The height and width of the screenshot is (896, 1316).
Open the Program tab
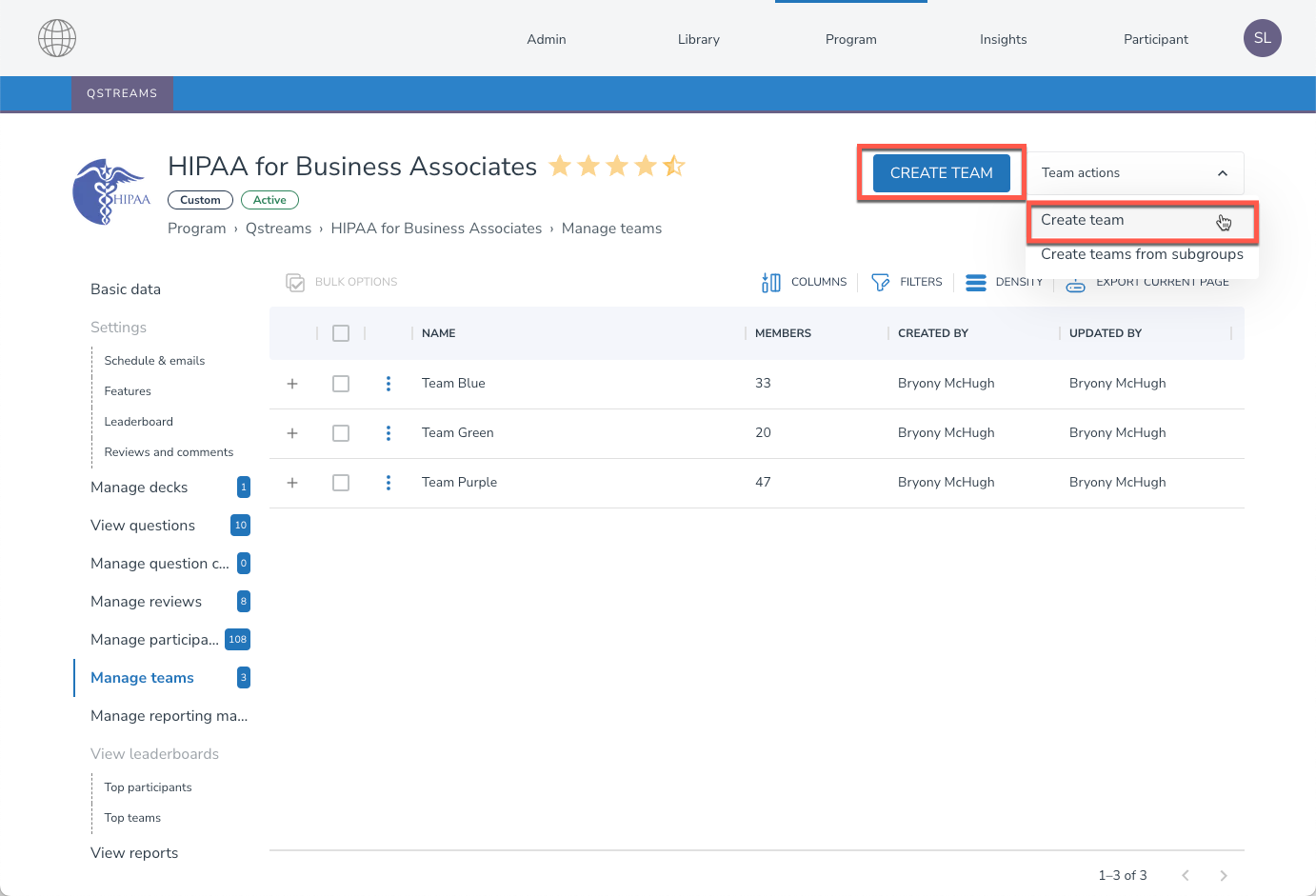tap(851, 39)
